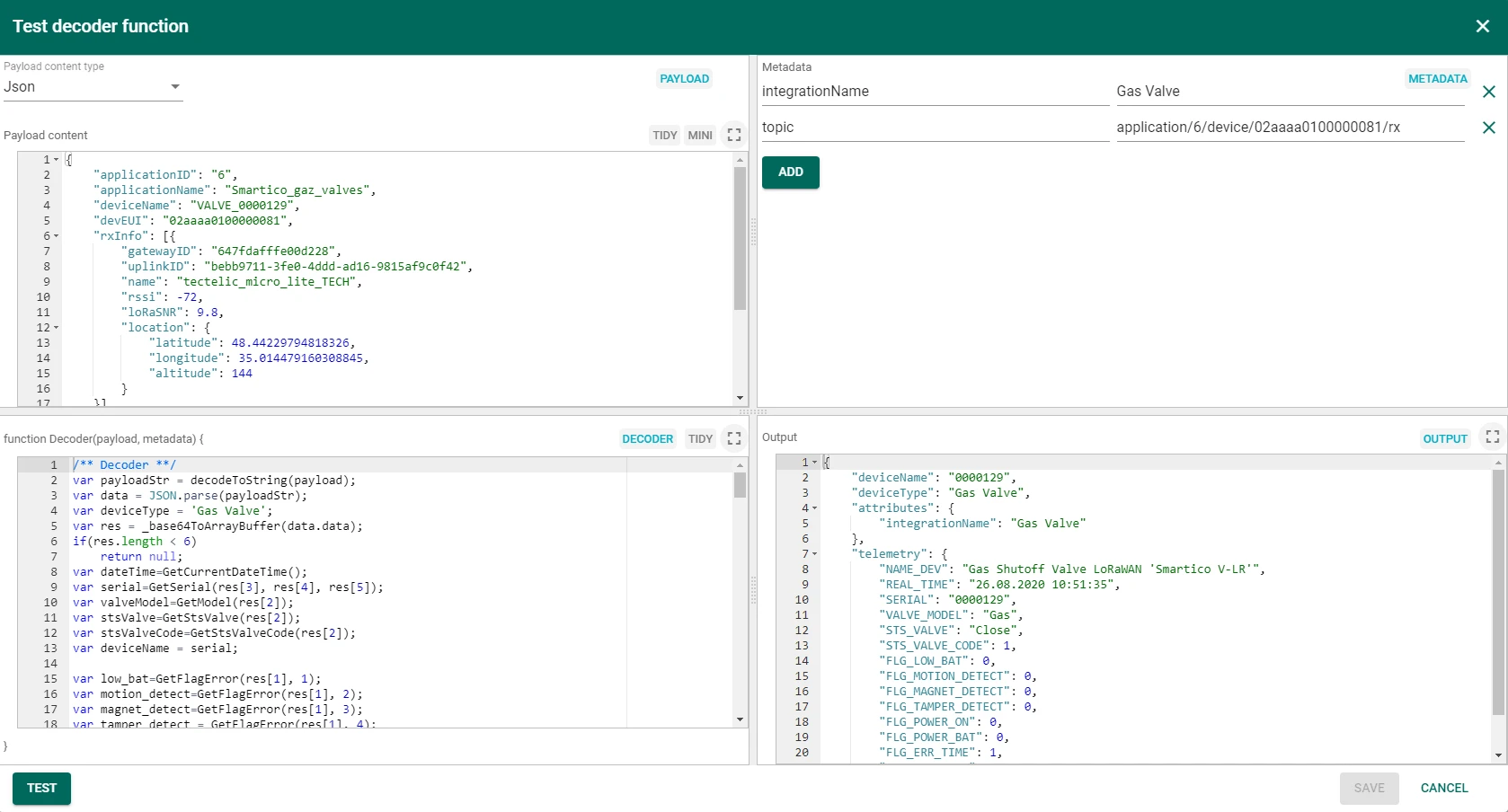Collapse payload JSON root at line 1

click(57, 160)
